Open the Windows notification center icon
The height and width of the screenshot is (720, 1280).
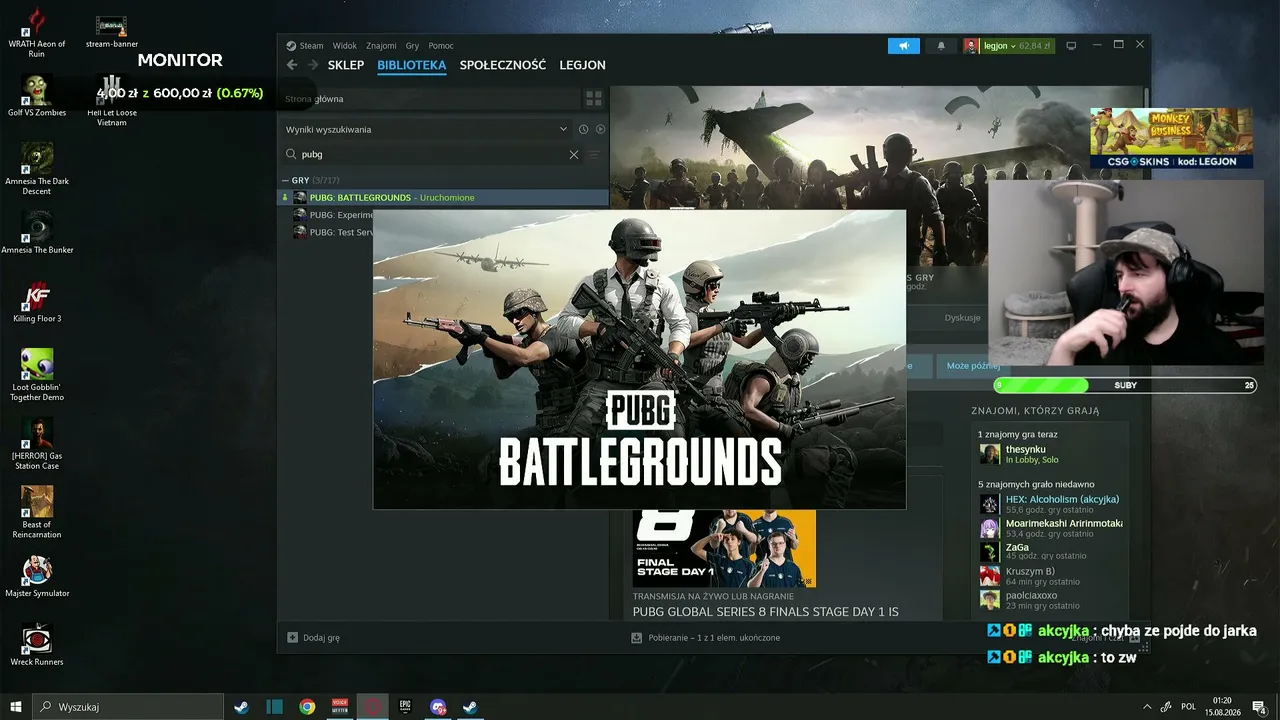point(1259,707)
